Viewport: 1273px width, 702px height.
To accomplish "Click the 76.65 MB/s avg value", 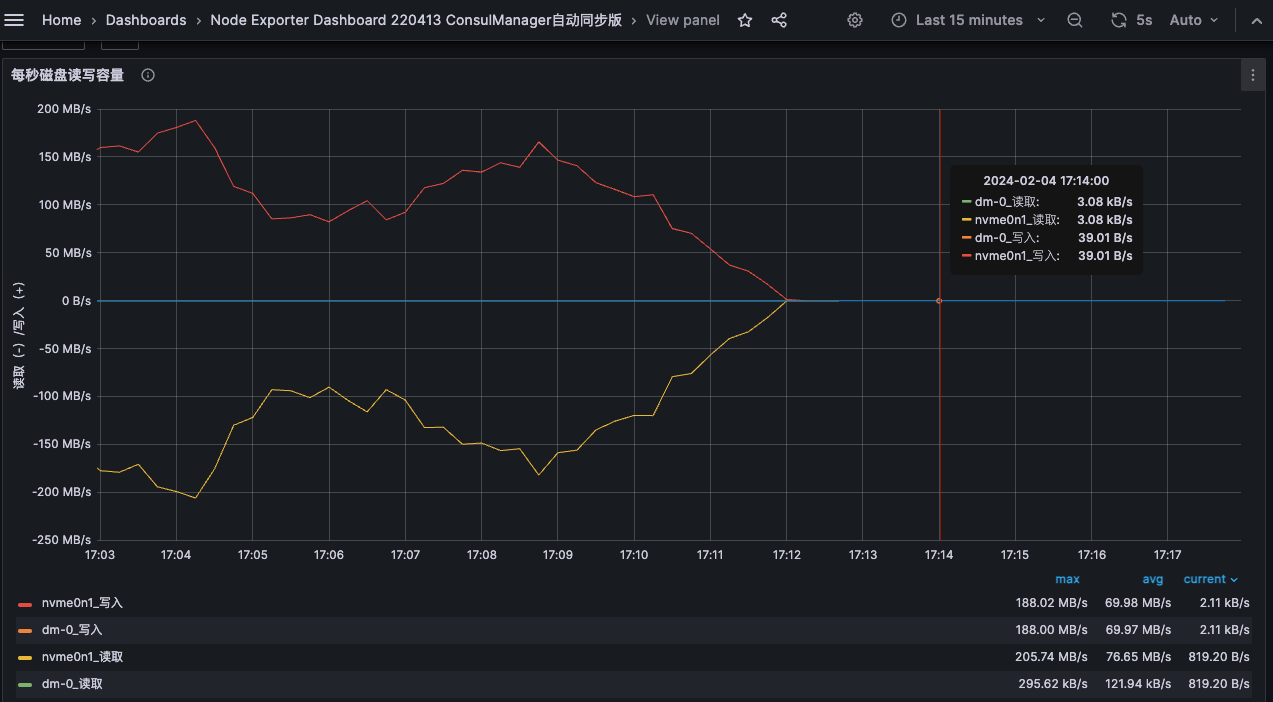I will (x=1138, y=657).
